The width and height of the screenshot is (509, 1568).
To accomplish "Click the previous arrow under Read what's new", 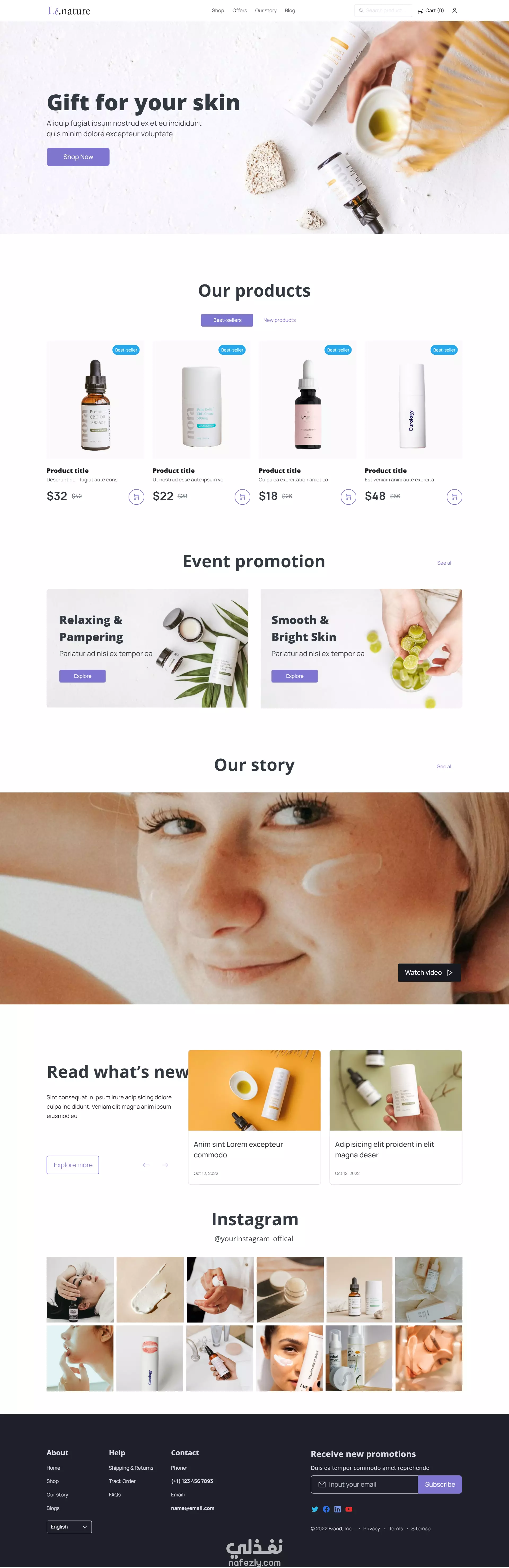I will click(146, 1165).
